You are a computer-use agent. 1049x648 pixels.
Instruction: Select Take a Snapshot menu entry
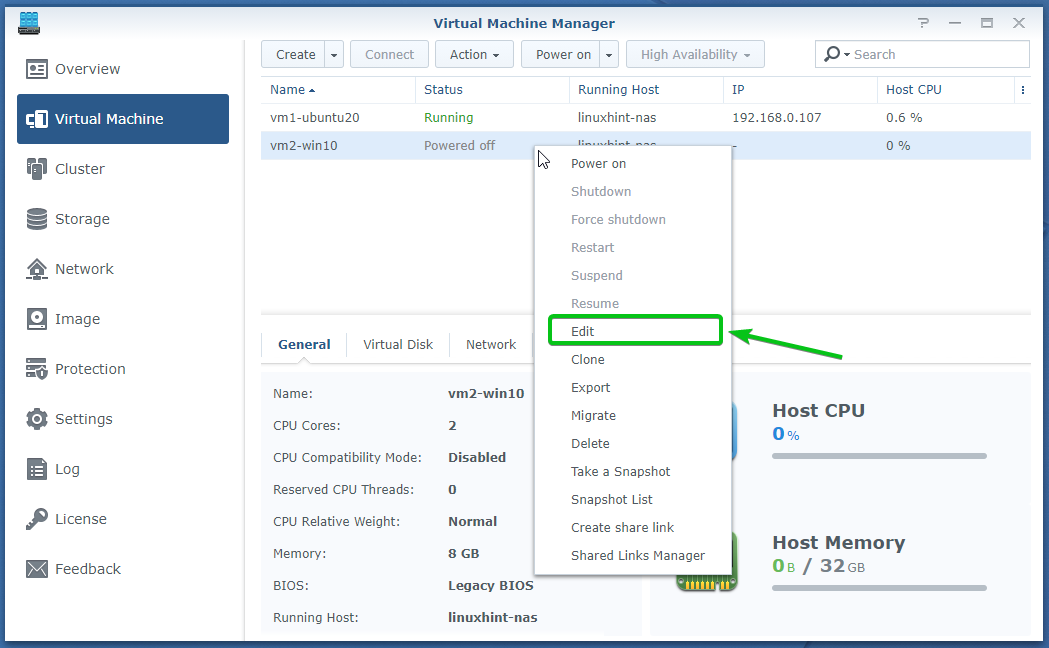point(620,471)
